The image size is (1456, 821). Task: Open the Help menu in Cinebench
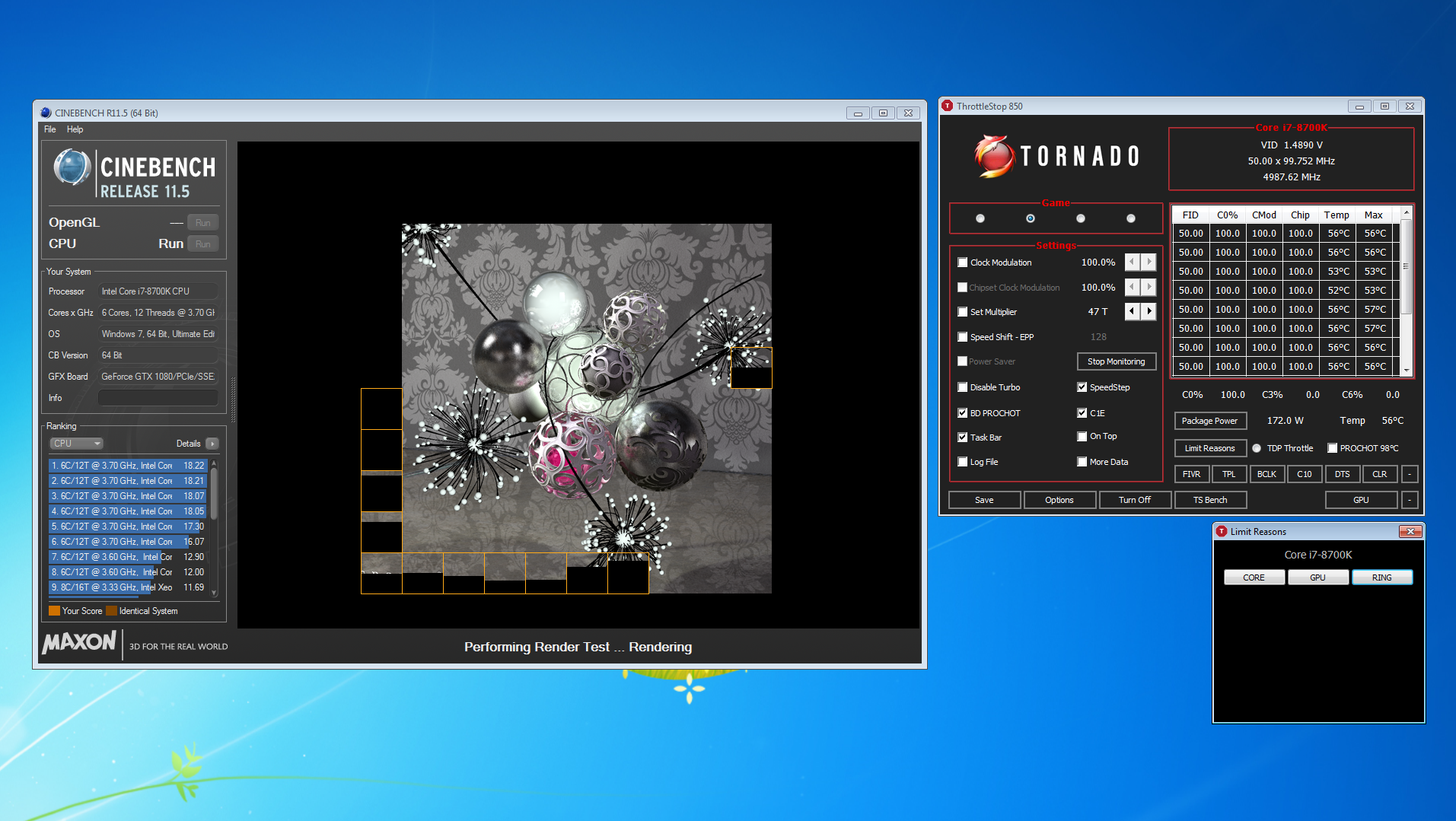coord(75,129)
